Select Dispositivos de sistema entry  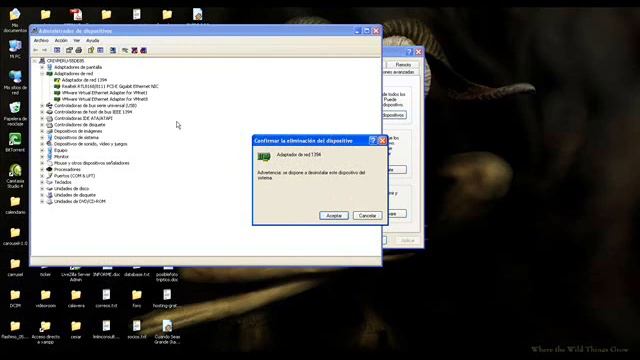[x=76, y=138]
